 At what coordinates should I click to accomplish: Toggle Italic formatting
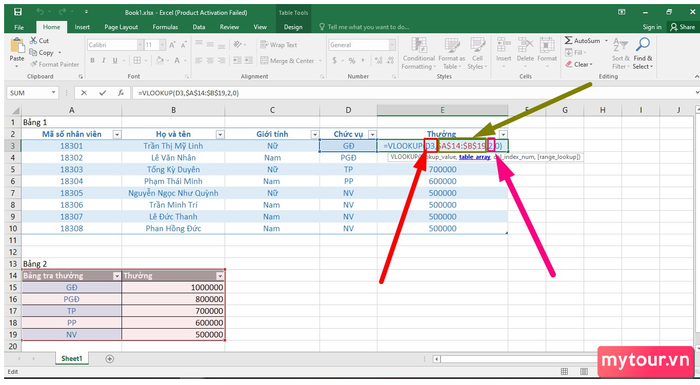click(x=104, y=61)
